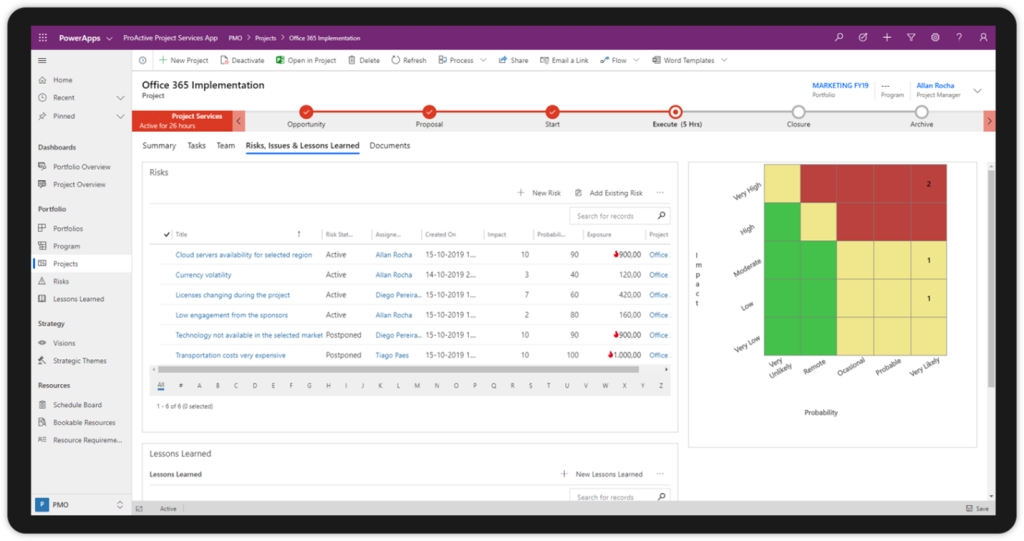Viewport: 1024px width, 541px height.
Task: Click the Risks warning triangle icon in sidebar
Action: [42, 281]
